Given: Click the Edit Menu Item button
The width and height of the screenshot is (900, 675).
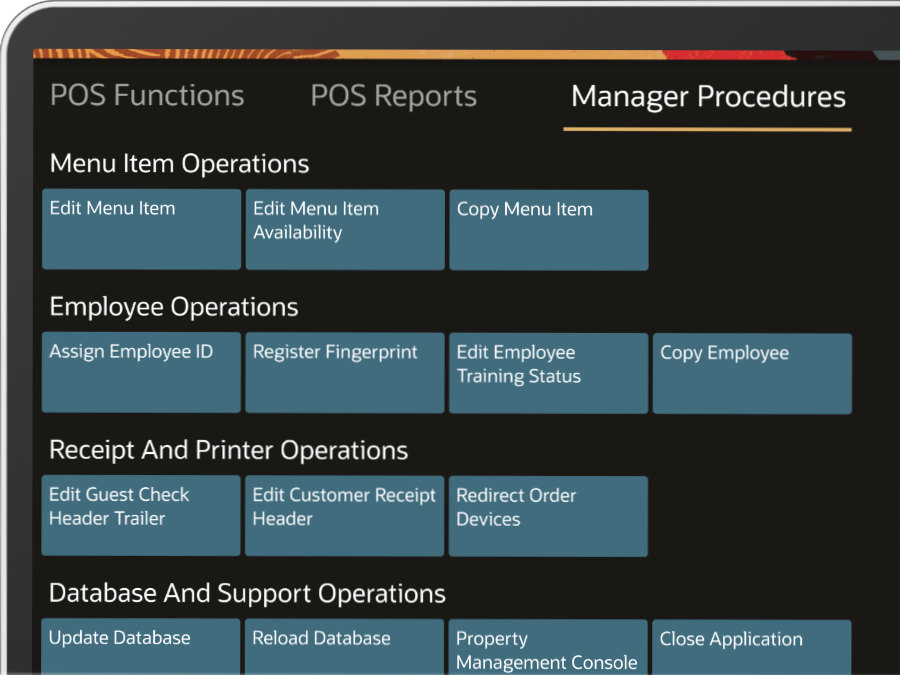Looking at the screenshot, I should click(141, 229).
